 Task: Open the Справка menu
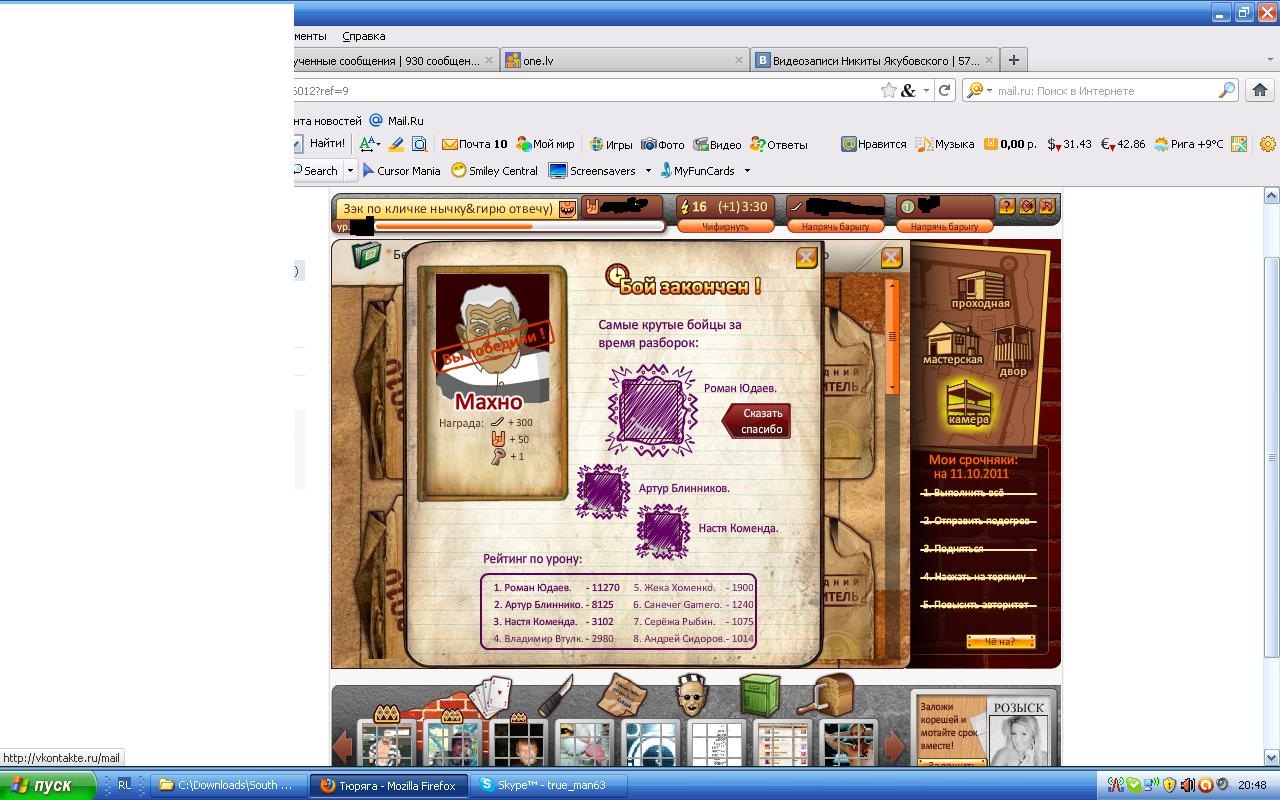pyautogui.click(x=363, y=36)
